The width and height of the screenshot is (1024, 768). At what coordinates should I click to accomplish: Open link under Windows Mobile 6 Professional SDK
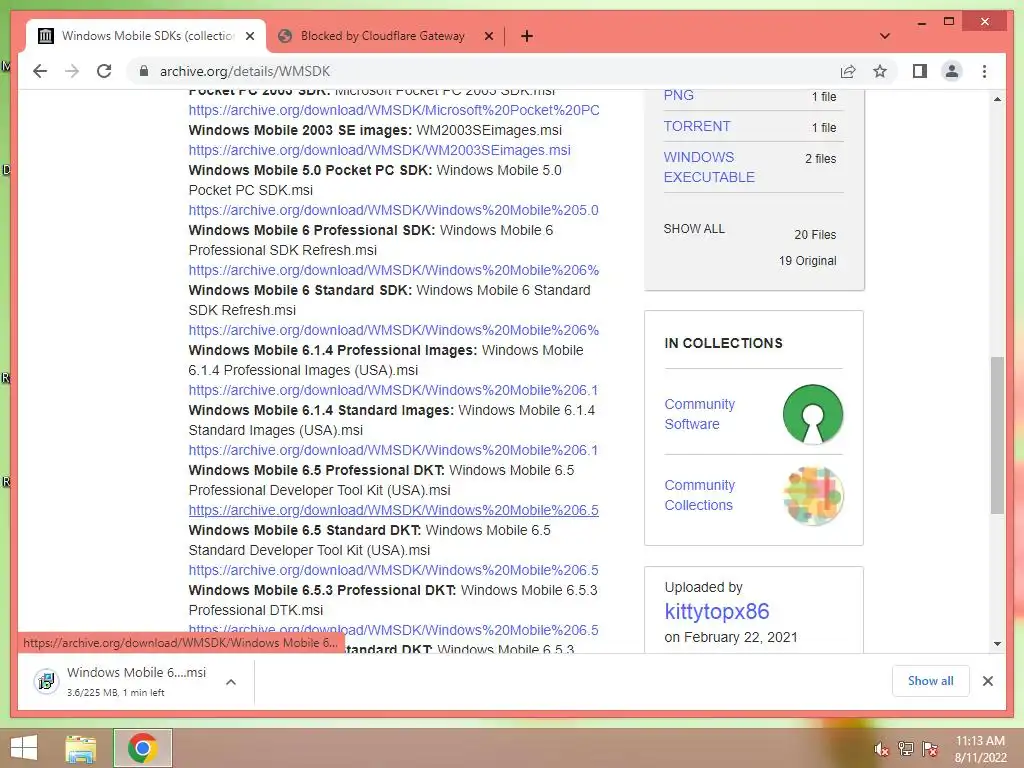click(394, 270)
